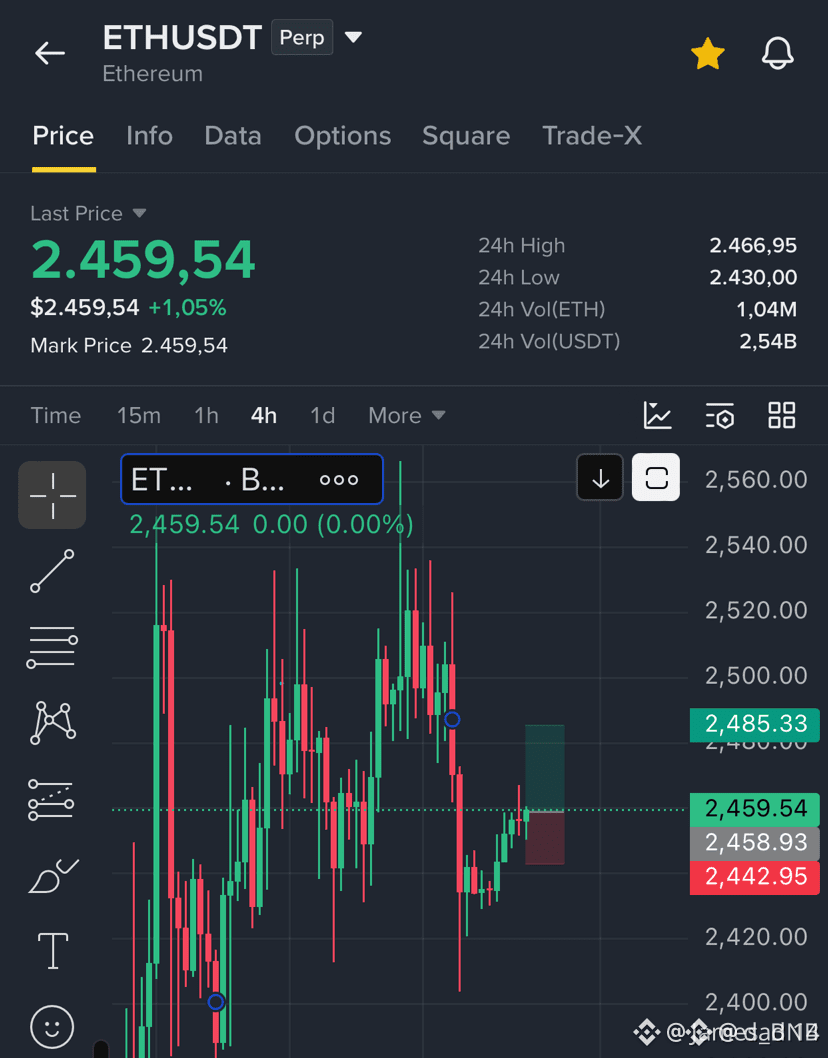Viewport: 828px width, 1058px height.
Task: Click the 2,485.33 take-profit price label
Action: [754, 724]
